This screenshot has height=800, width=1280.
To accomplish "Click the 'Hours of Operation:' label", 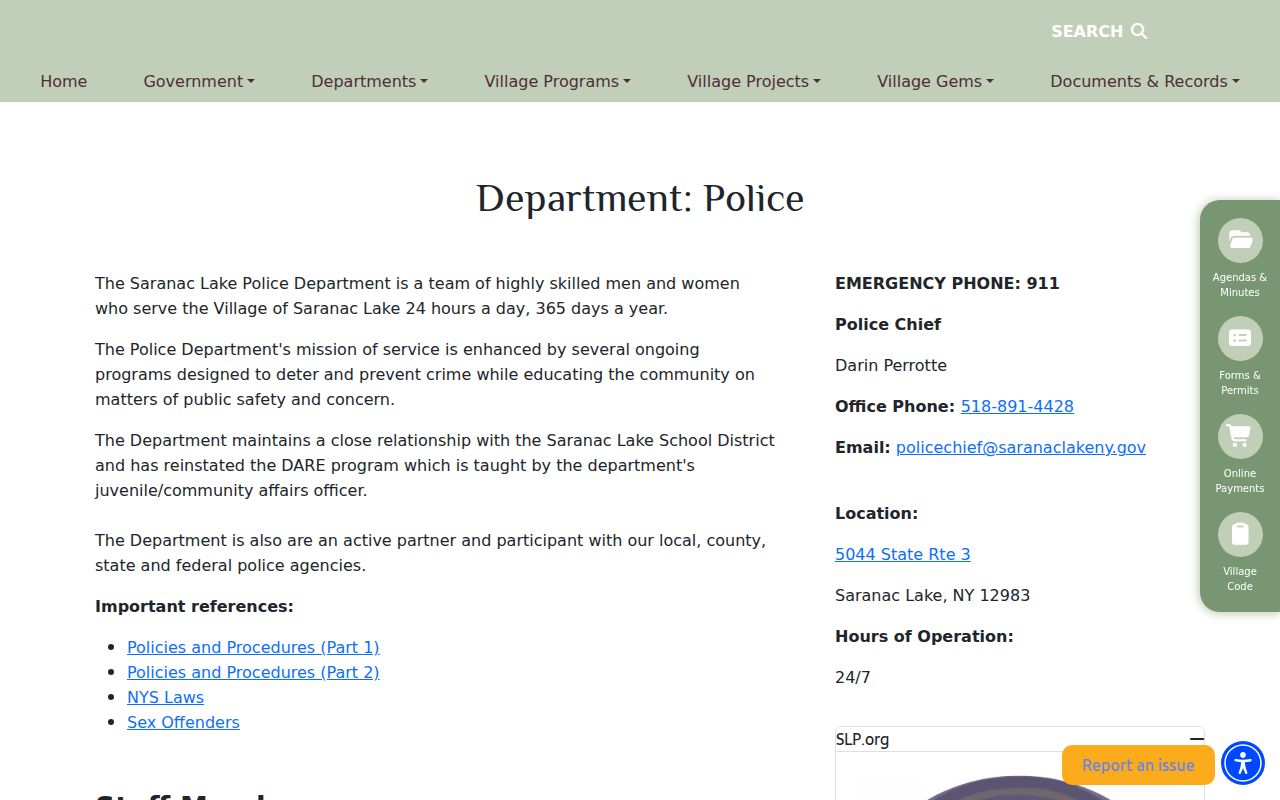I will point(924,636).
